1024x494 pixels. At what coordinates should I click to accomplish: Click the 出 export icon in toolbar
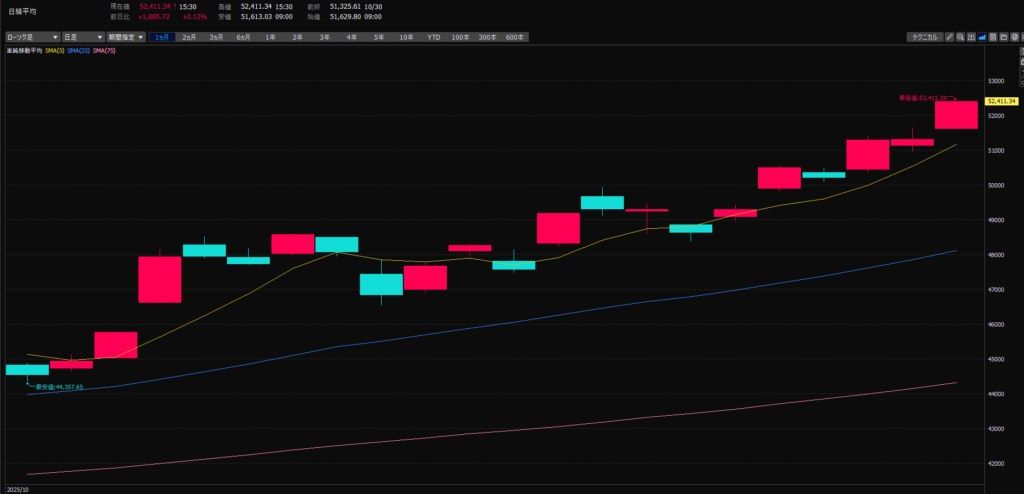tap(971, 37)
